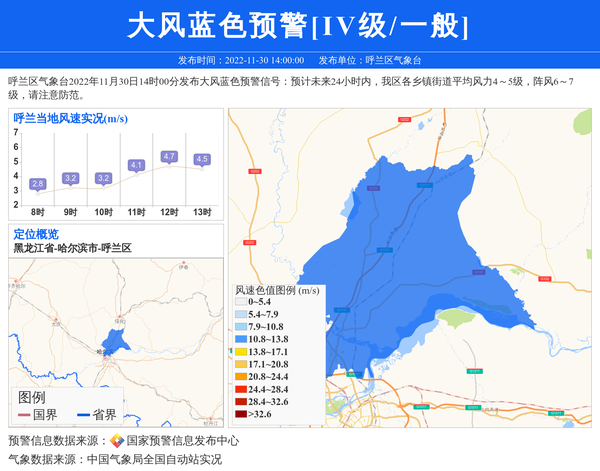This screenshot has height=471, width=600.
Task: Click the 大风蓝色预警 title heading
Action: [299, 25]
